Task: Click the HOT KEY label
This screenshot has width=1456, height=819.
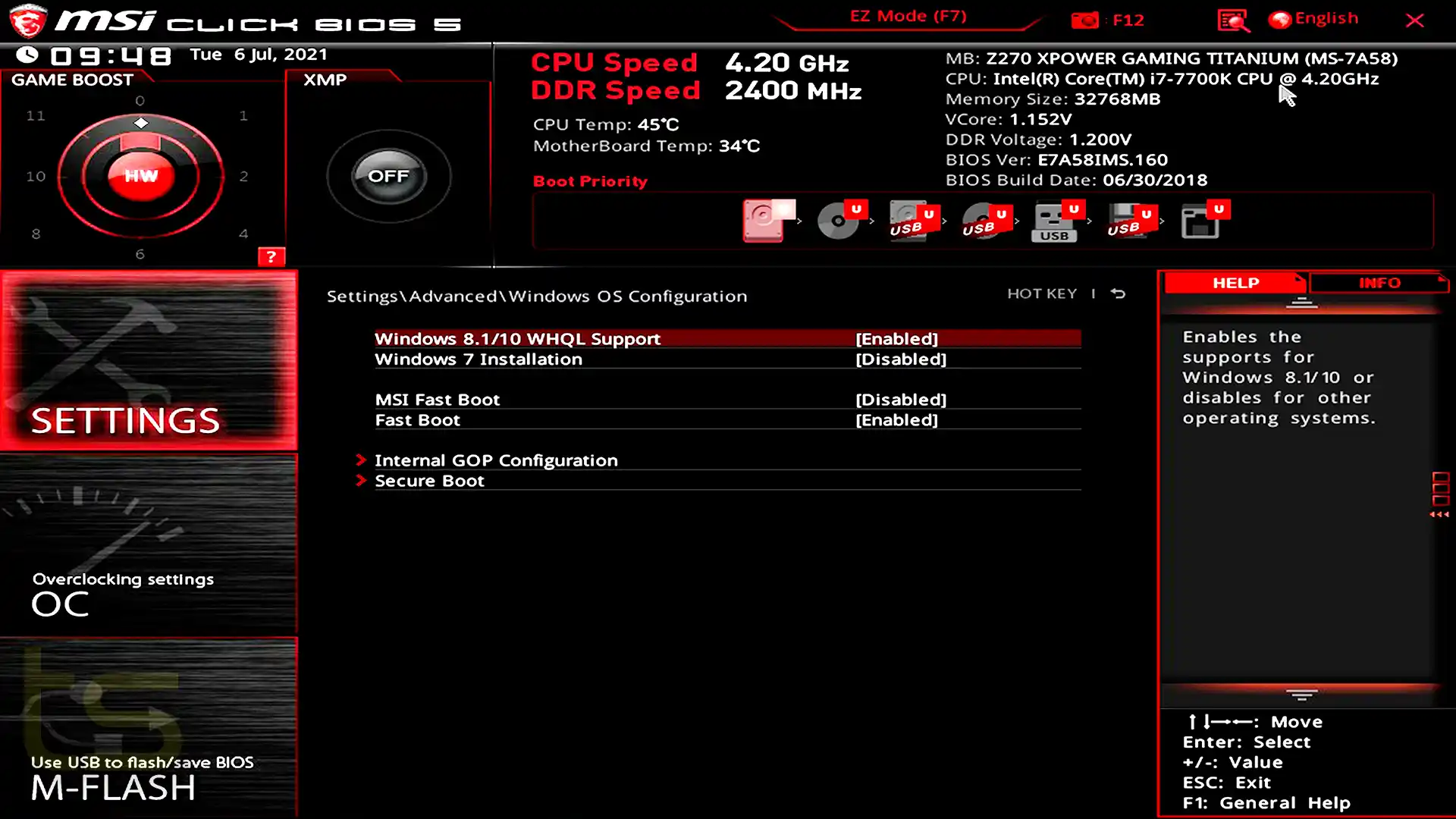Action: [x=1042, y=293]
